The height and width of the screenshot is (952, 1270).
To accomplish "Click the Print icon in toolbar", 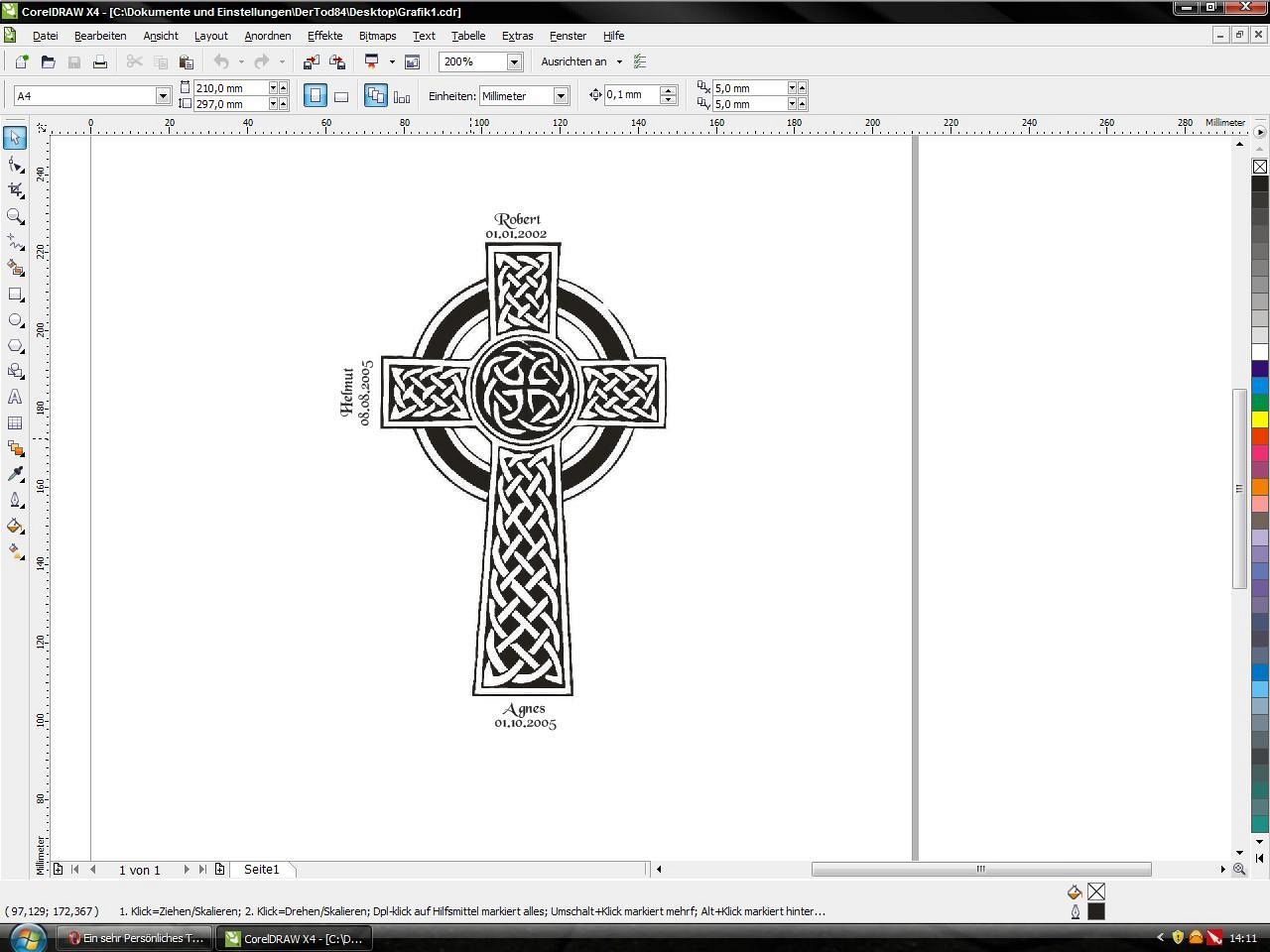I will pyautogui.click(x=100, y=61).
